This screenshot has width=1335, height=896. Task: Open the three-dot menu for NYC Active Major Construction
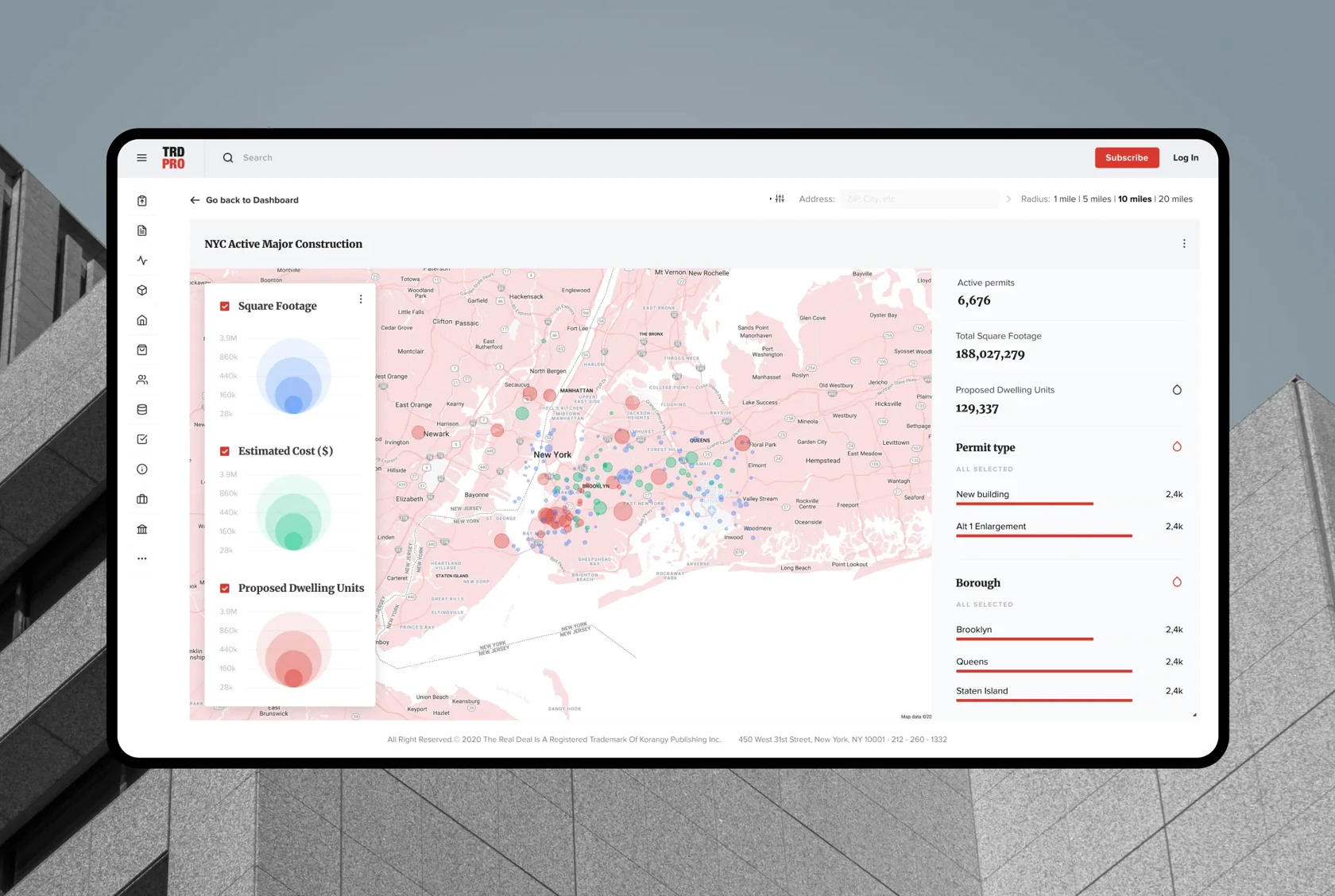pyautogui.click(x=1184, y=244)
